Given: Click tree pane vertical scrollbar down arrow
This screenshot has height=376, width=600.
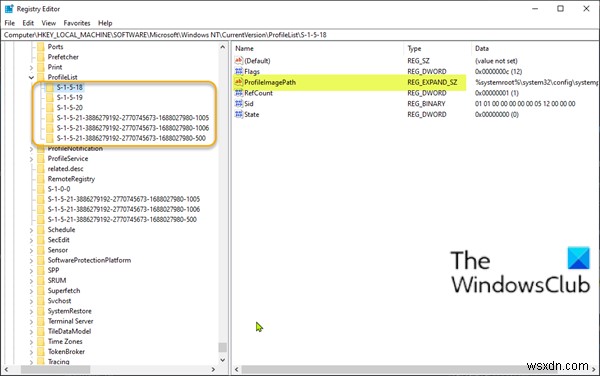Looking at the screenshot, I should [223, 360].
